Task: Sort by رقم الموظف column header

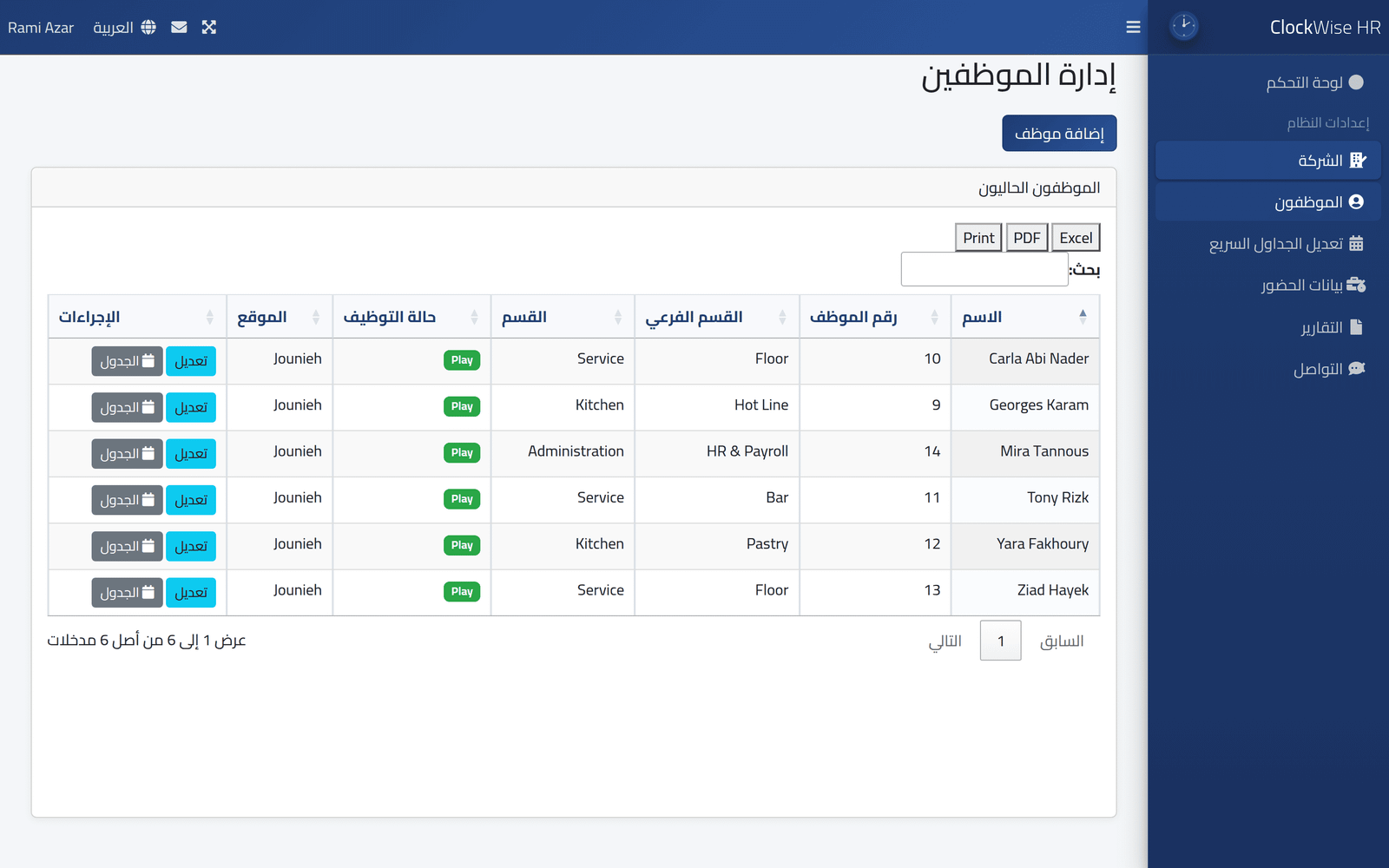Action: (875, 317)
